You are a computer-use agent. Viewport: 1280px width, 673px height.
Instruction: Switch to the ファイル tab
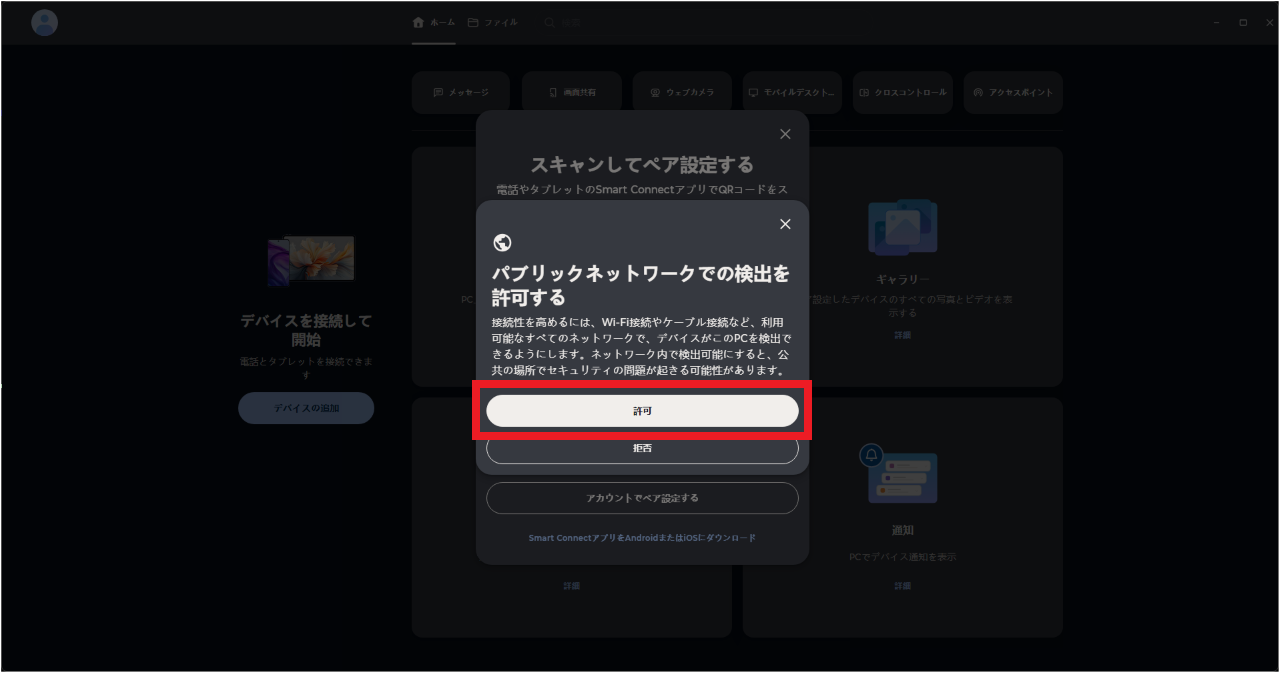pyautogui.click(x=492, y=21)
